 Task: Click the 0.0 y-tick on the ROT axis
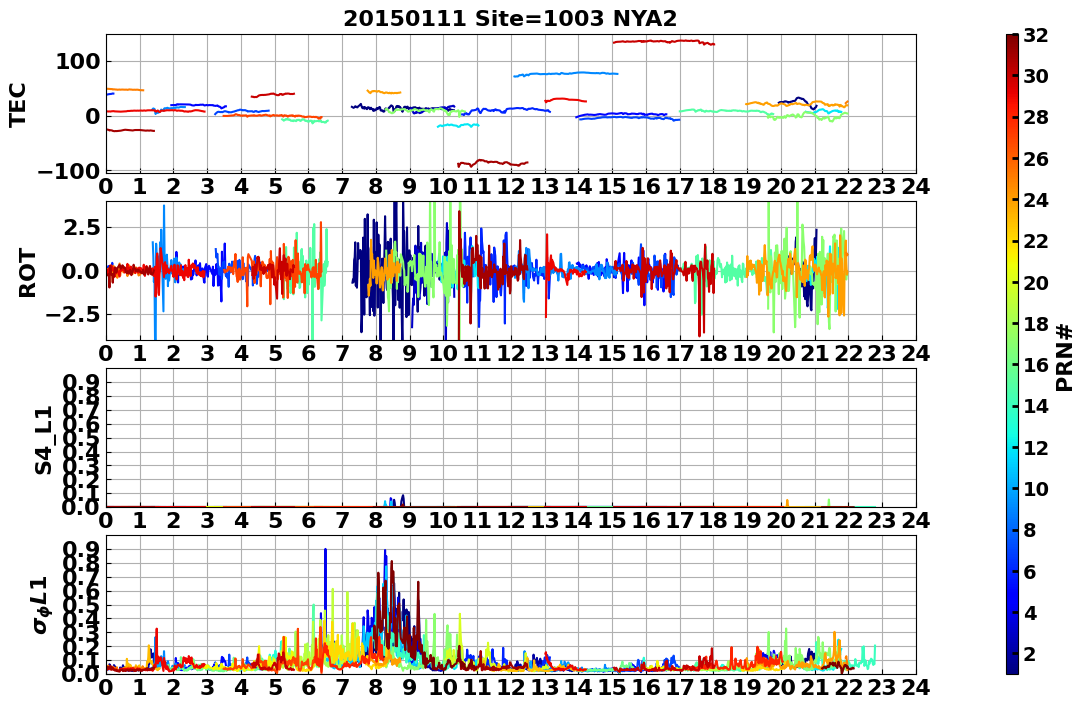pos(83,272)
